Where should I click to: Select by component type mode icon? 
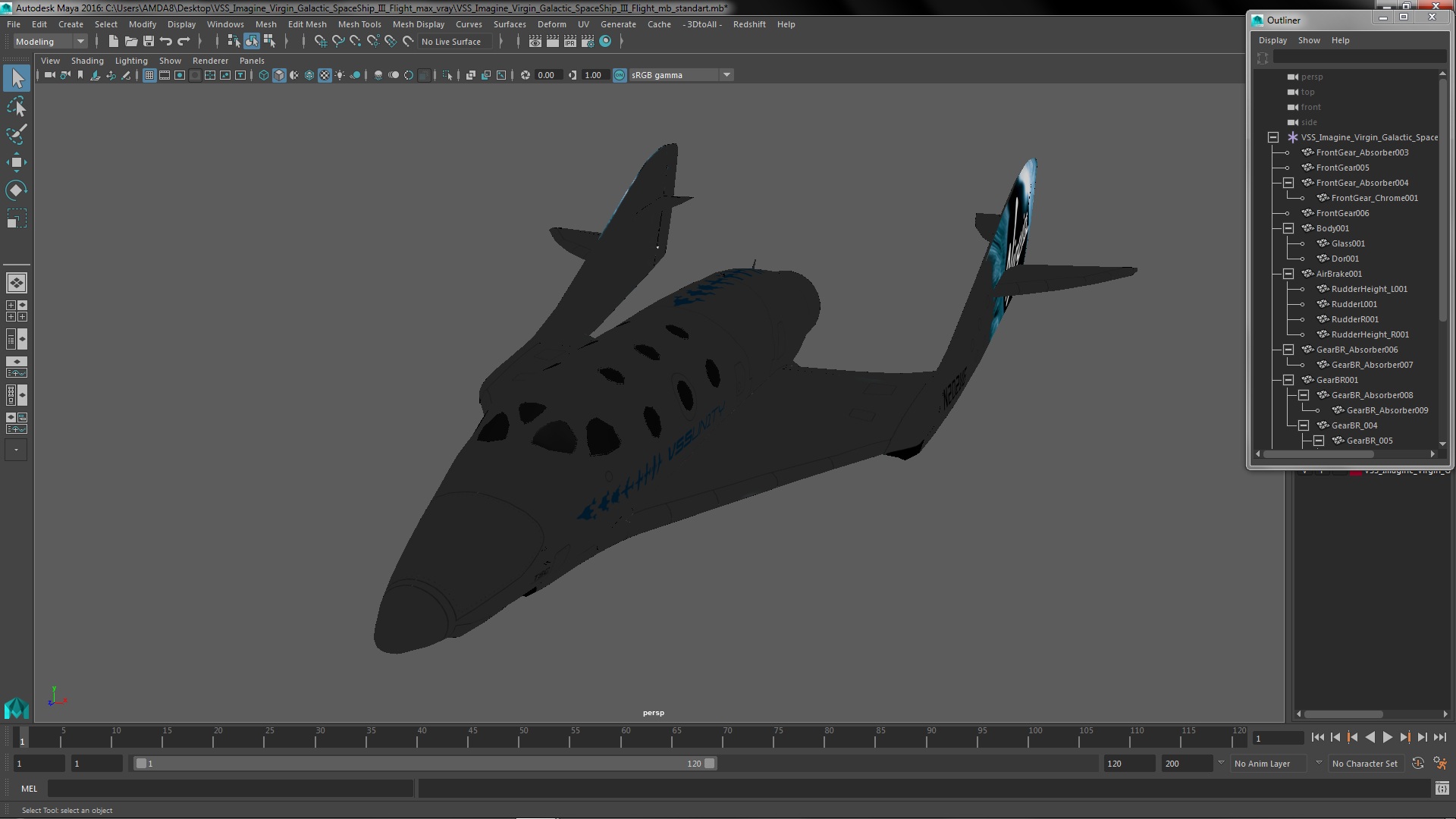(268, 42)
